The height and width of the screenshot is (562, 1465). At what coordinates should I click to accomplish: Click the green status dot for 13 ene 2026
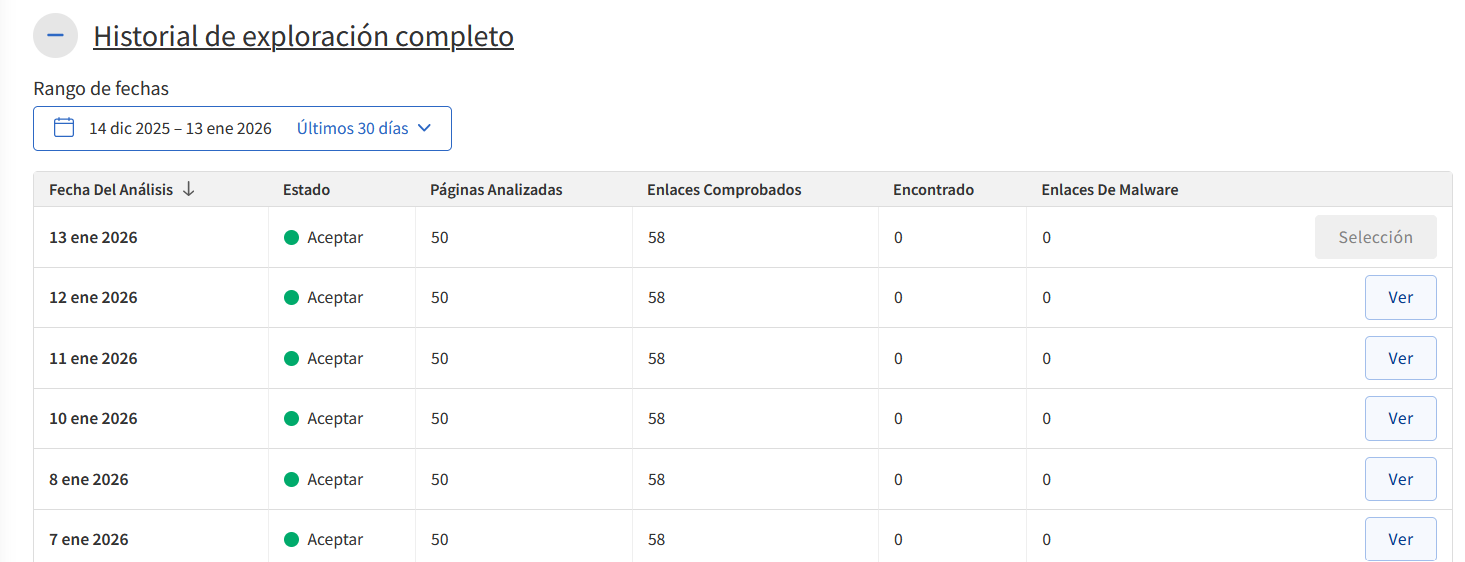pyautogui.click(x=292, y=238)
